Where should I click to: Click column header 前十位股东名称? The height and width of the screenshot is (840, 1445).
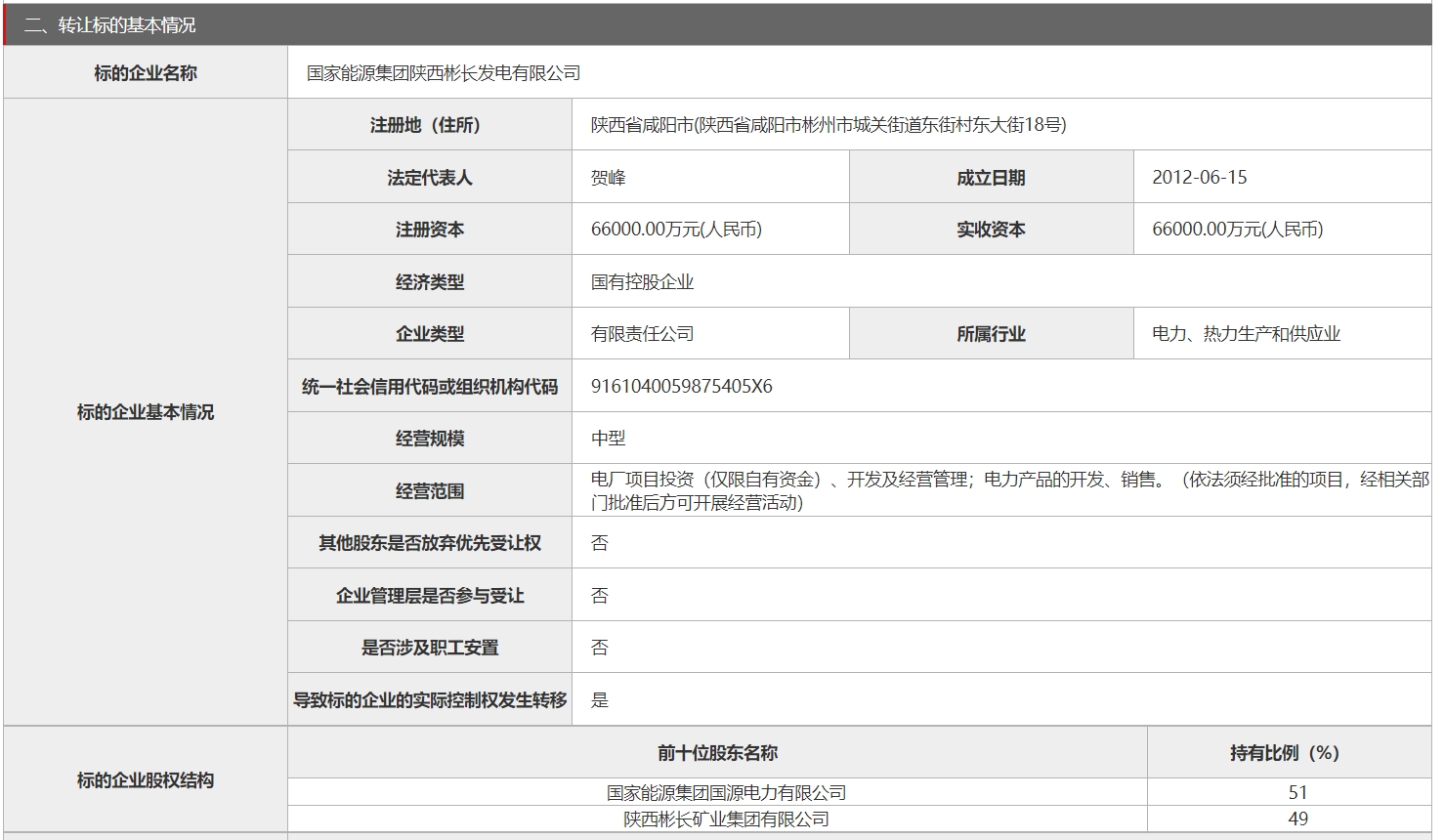[717, 753]
